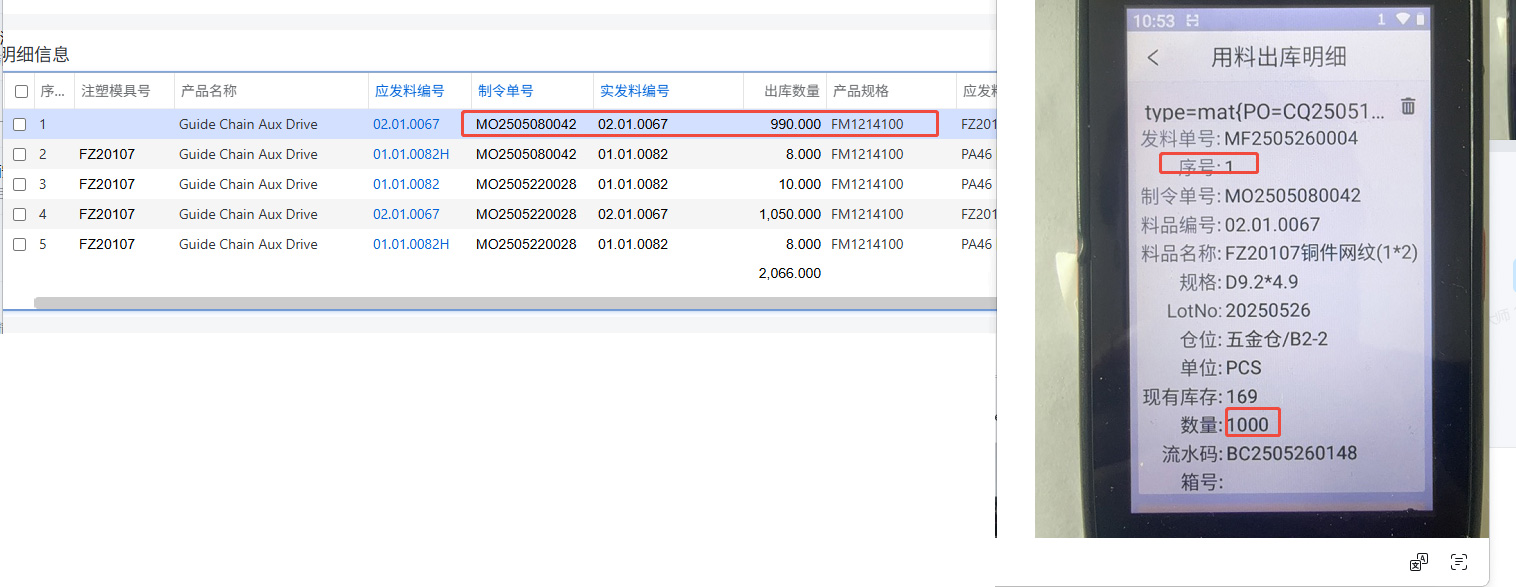Viewport: 1516px width, 587px height.
Task: Sort by the 应发料编号 column header
Action: 409,91
